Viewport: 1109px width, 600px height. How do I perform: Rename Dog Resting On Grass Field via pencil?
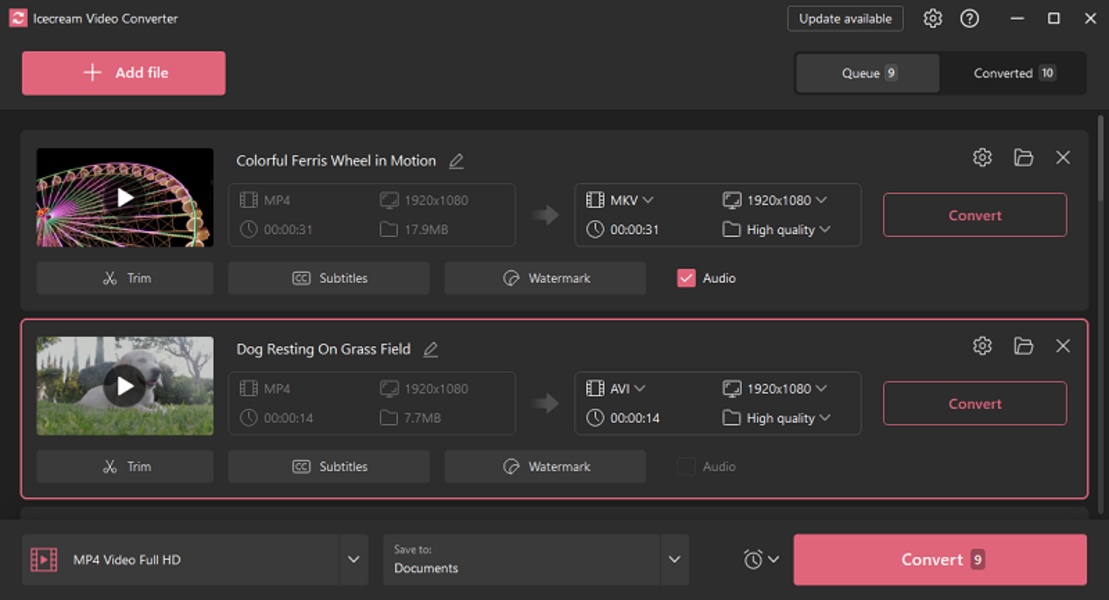[x=431, y=350]
